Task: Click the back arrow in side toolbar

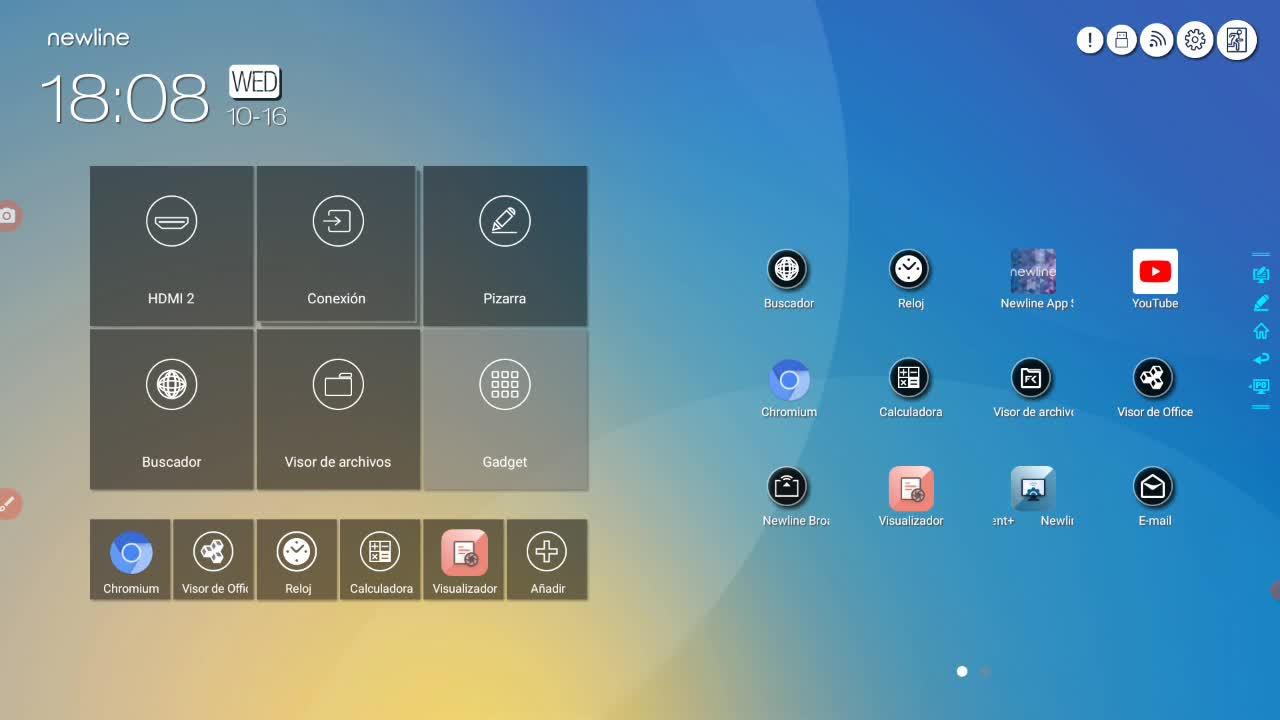Action: [x=1261, y=358]
